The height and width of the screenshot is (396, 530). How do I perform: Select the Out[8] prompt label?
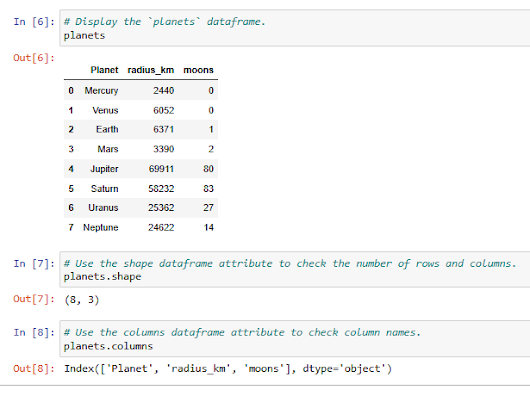click(x=34, y=368)
